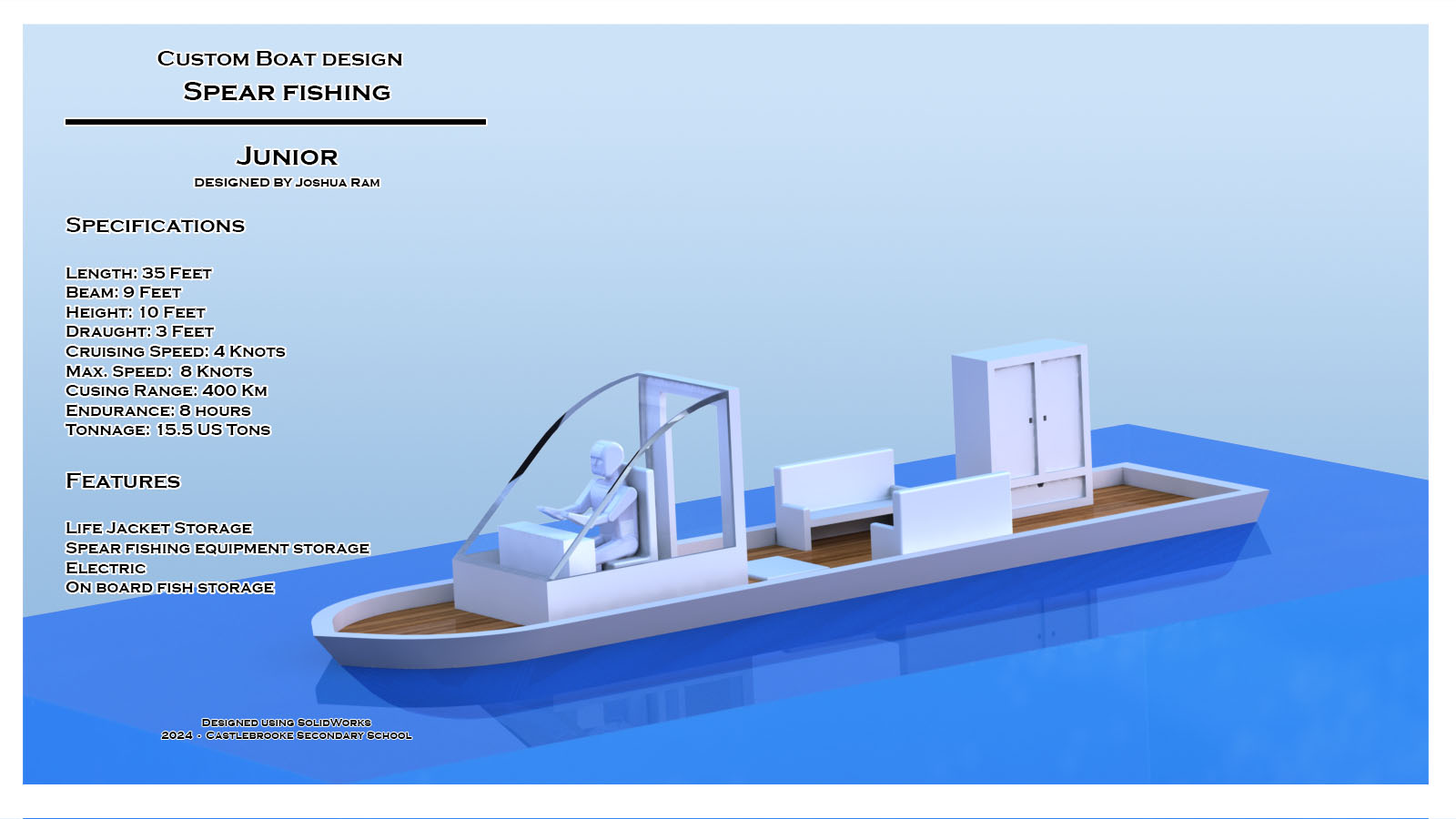This screenshot has width=1456, height=819.
Task: Select the 'Junior' boat name text
Action: click(287, 157)
